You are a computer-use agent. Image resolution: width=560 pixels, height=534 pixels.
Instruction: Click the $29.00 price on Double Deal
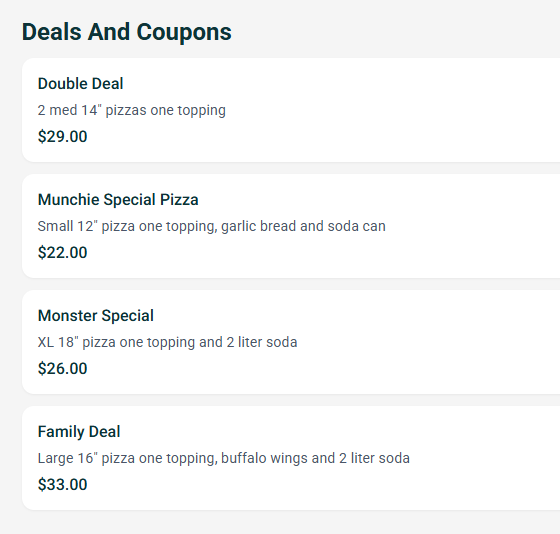pos(62,136)
